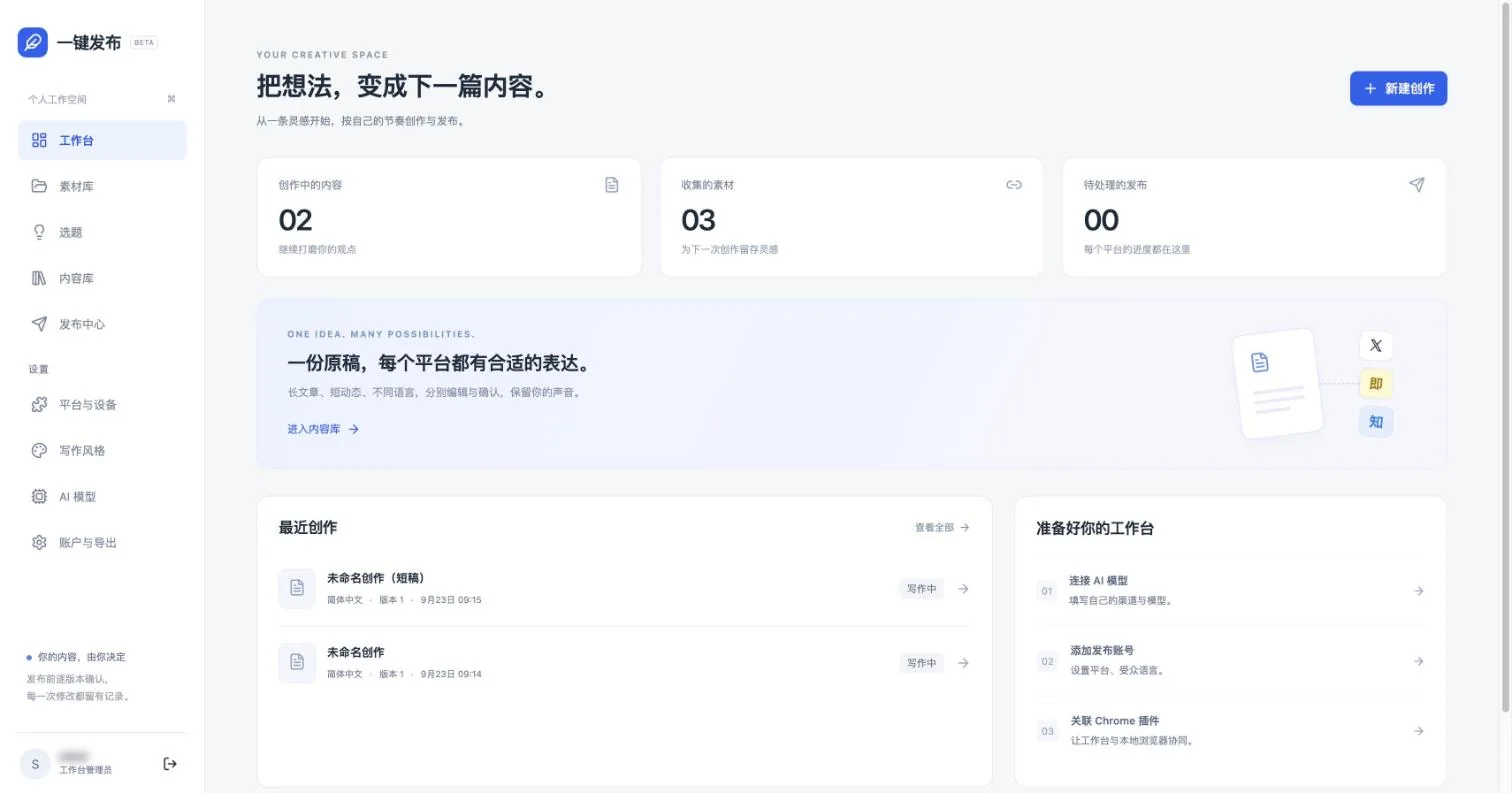Click the 收集的素材 count 03
This screenshot has width=1512, height=793.
pyautogui.click(x=698, y=220)
